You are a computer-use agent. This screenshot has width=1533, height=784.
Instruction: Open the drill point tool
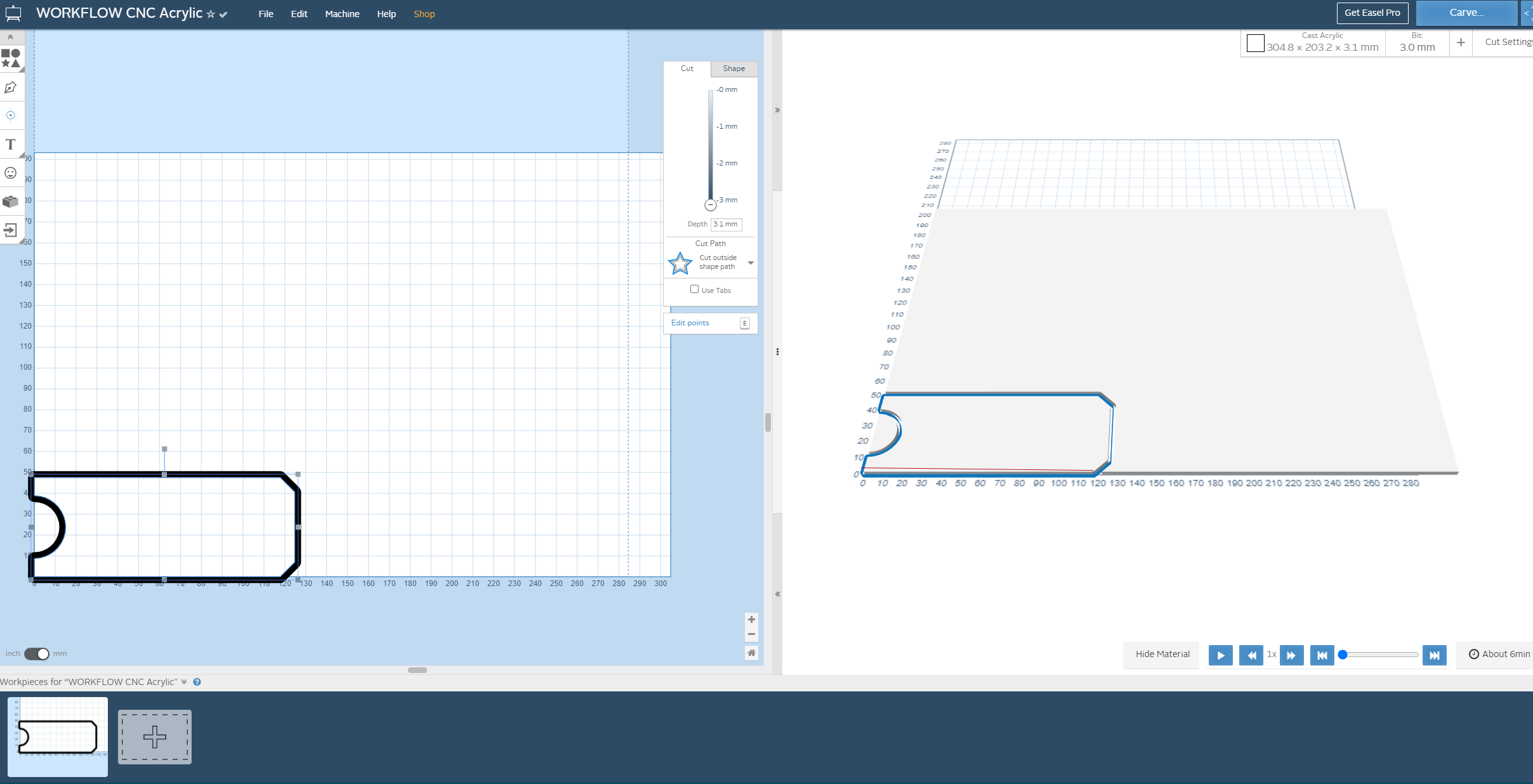click(x=11, y=115)
